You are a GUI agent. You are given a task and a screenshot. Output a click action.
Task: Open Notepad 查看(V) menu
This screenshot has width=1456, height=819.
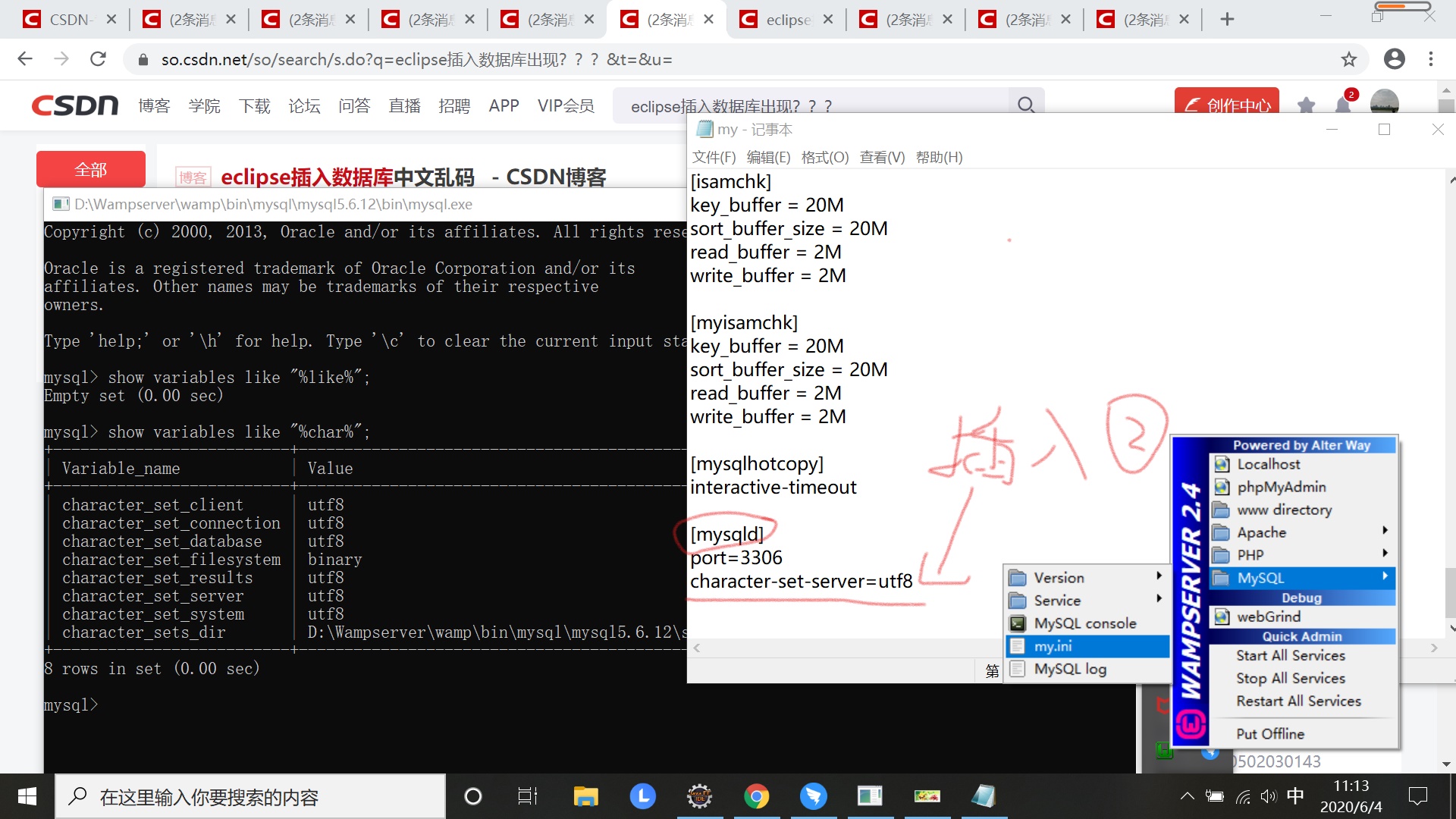(x=882, y=157)
